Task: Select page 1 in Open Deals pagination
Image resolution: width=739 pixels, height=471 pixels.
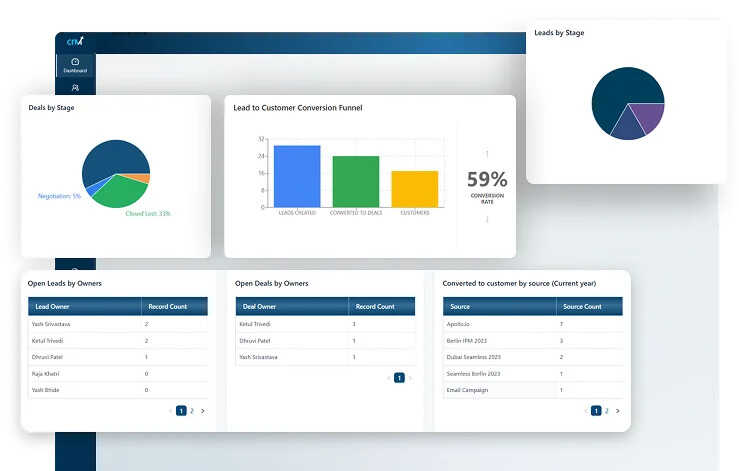Action: [399, 378]
